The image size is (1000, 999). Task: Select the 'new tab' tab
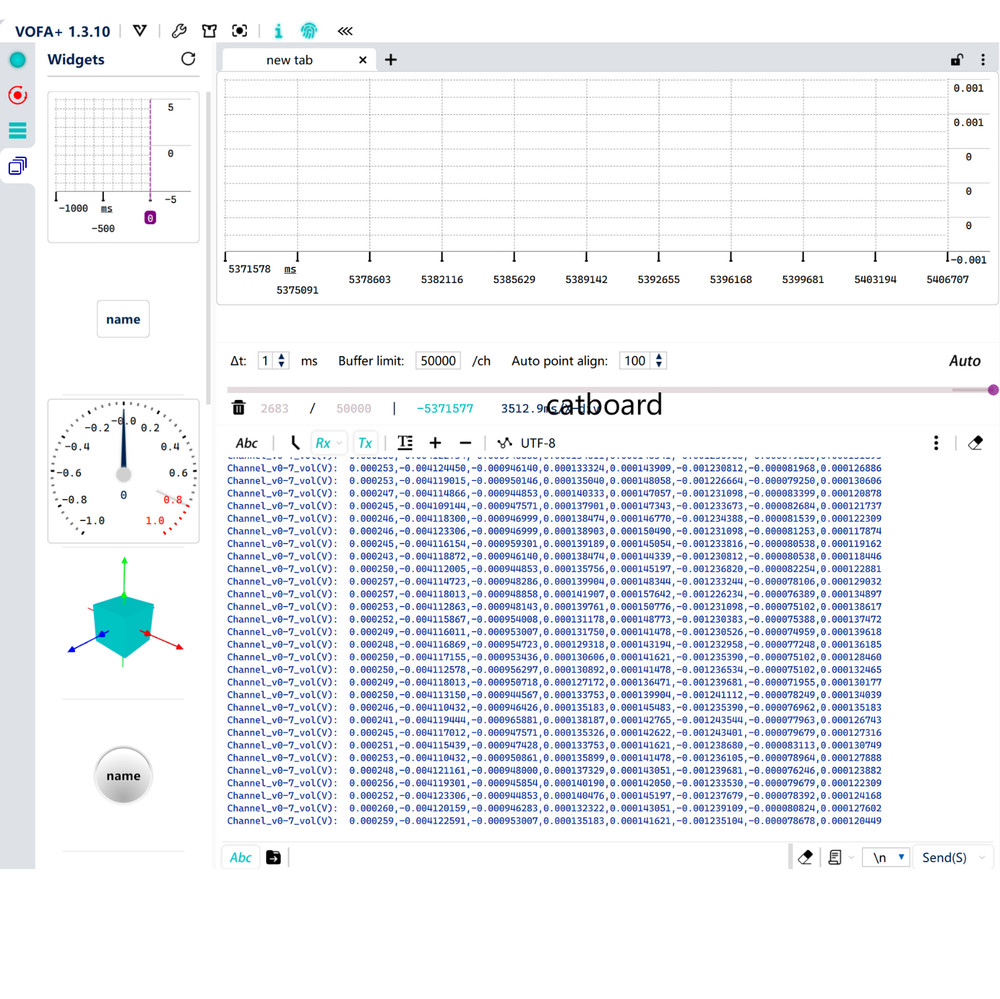point(289,60)
